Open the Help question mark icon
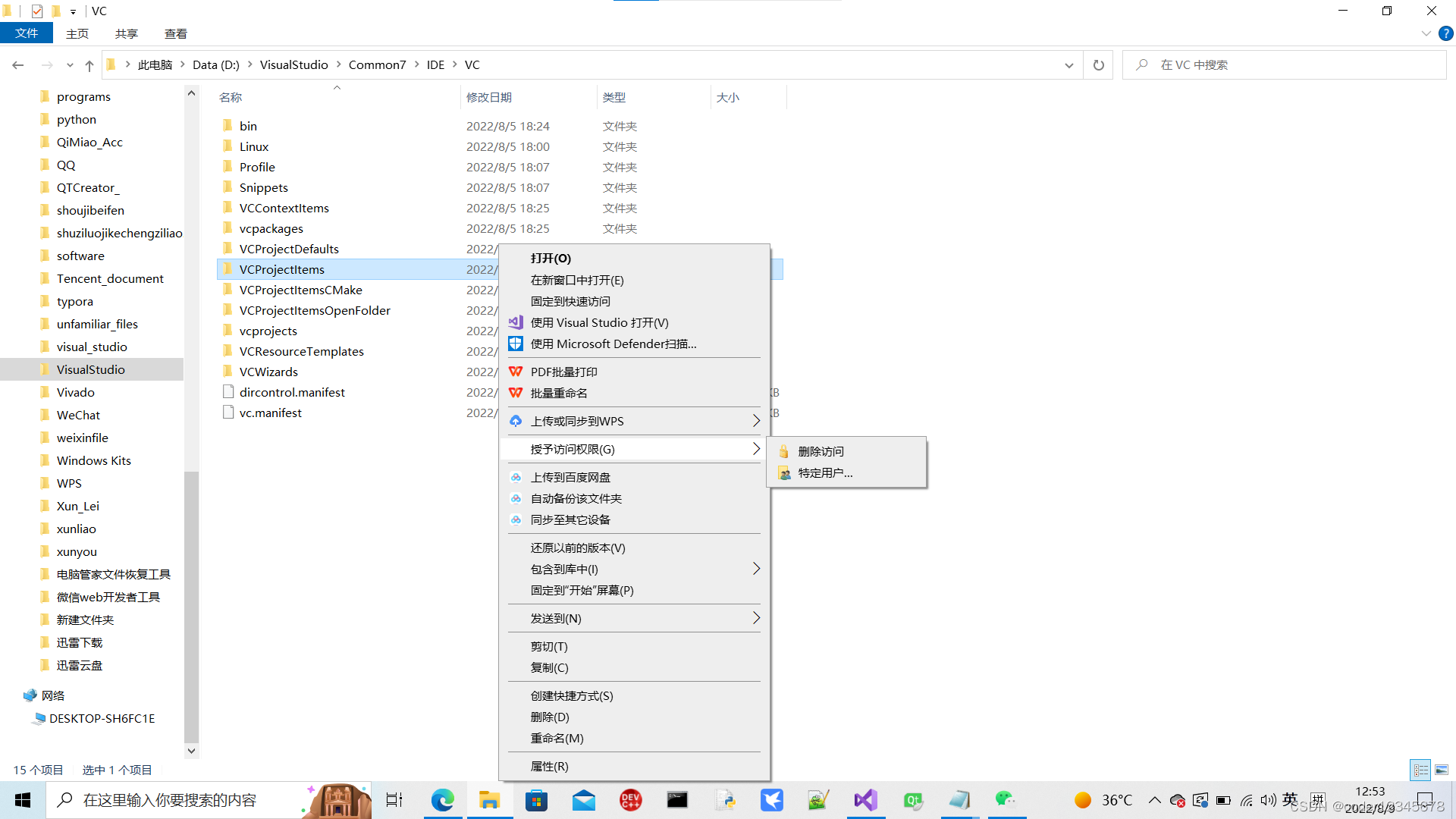 pyautogui.click(x=1445, y=33)
